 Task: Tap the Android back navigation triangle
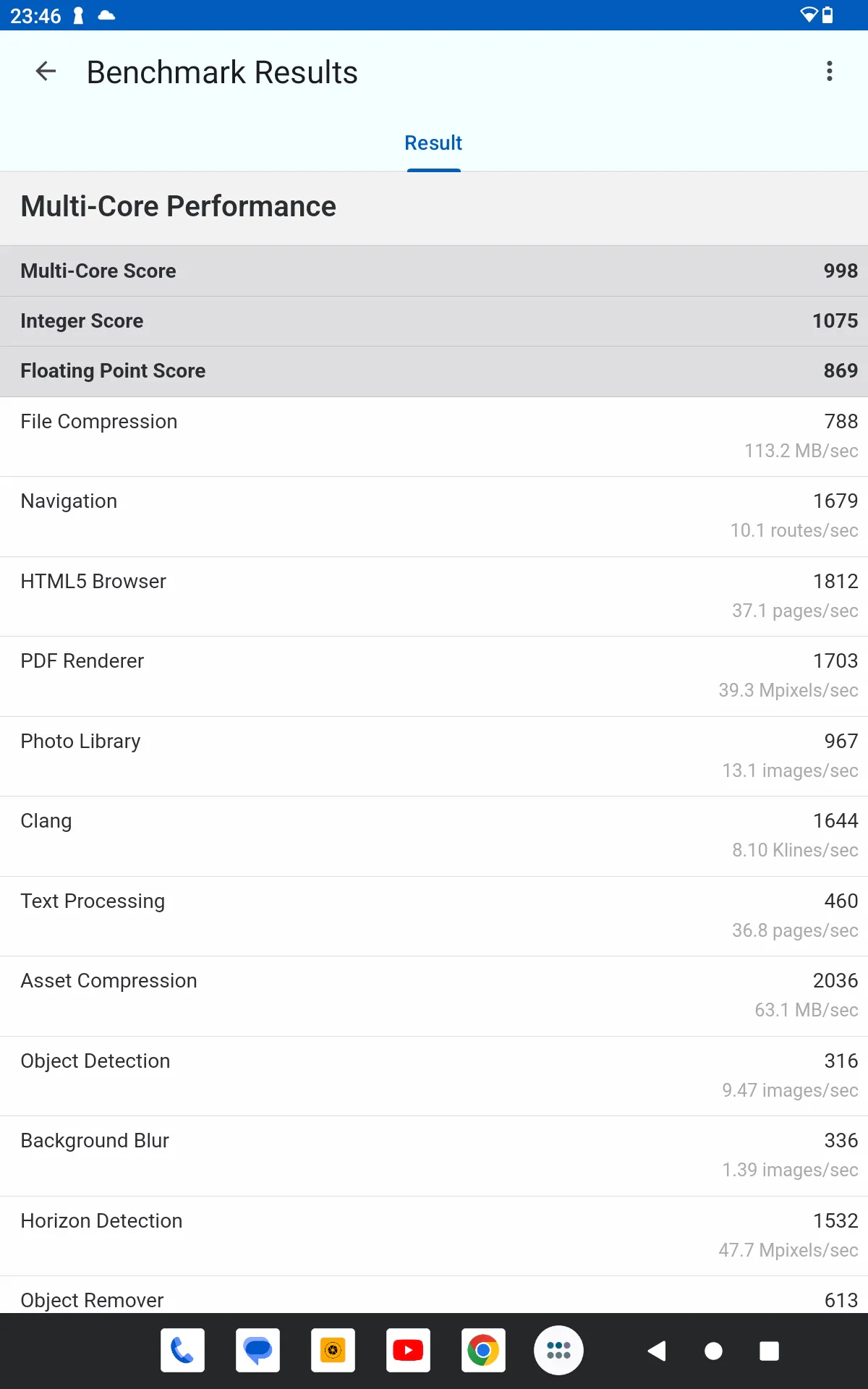click(657, 1351)
